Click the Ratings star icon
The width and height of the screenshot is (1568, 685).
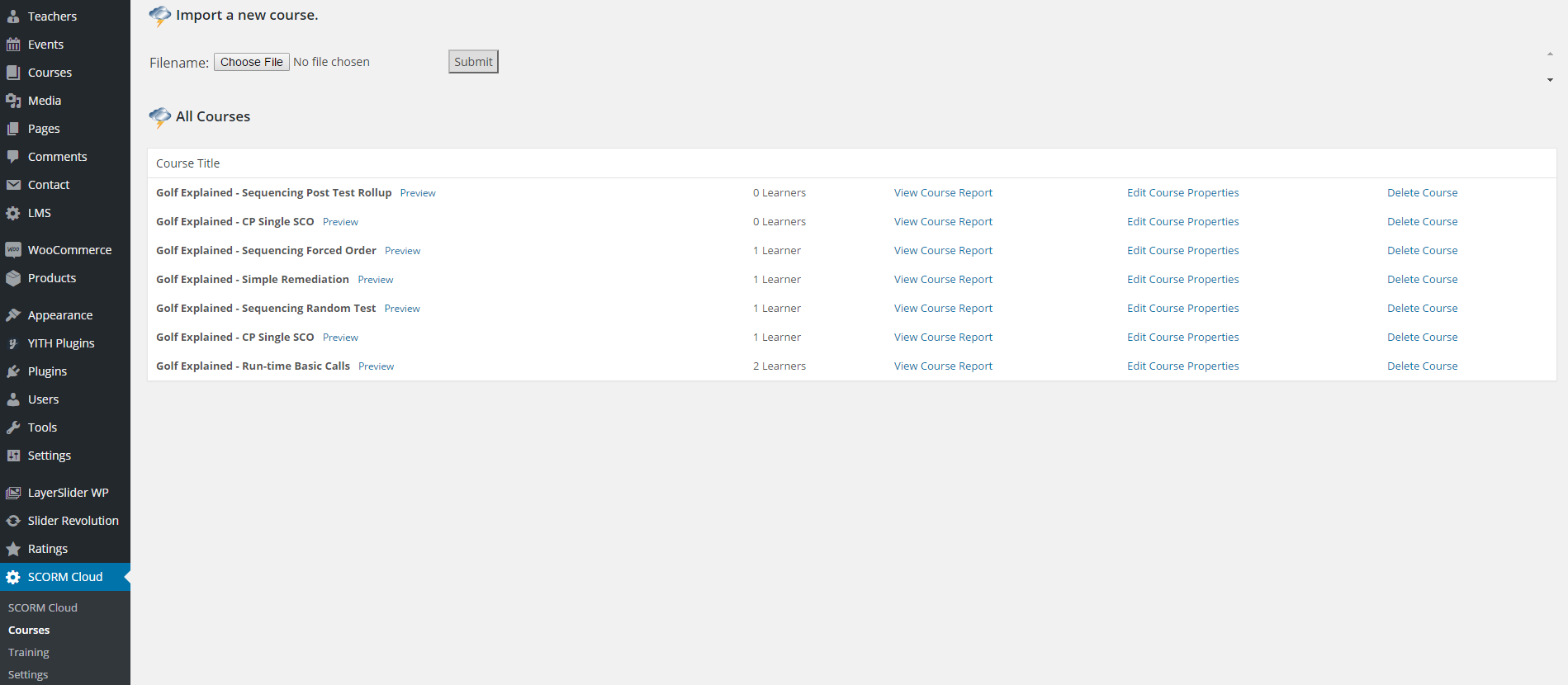(x=13, y=549)
